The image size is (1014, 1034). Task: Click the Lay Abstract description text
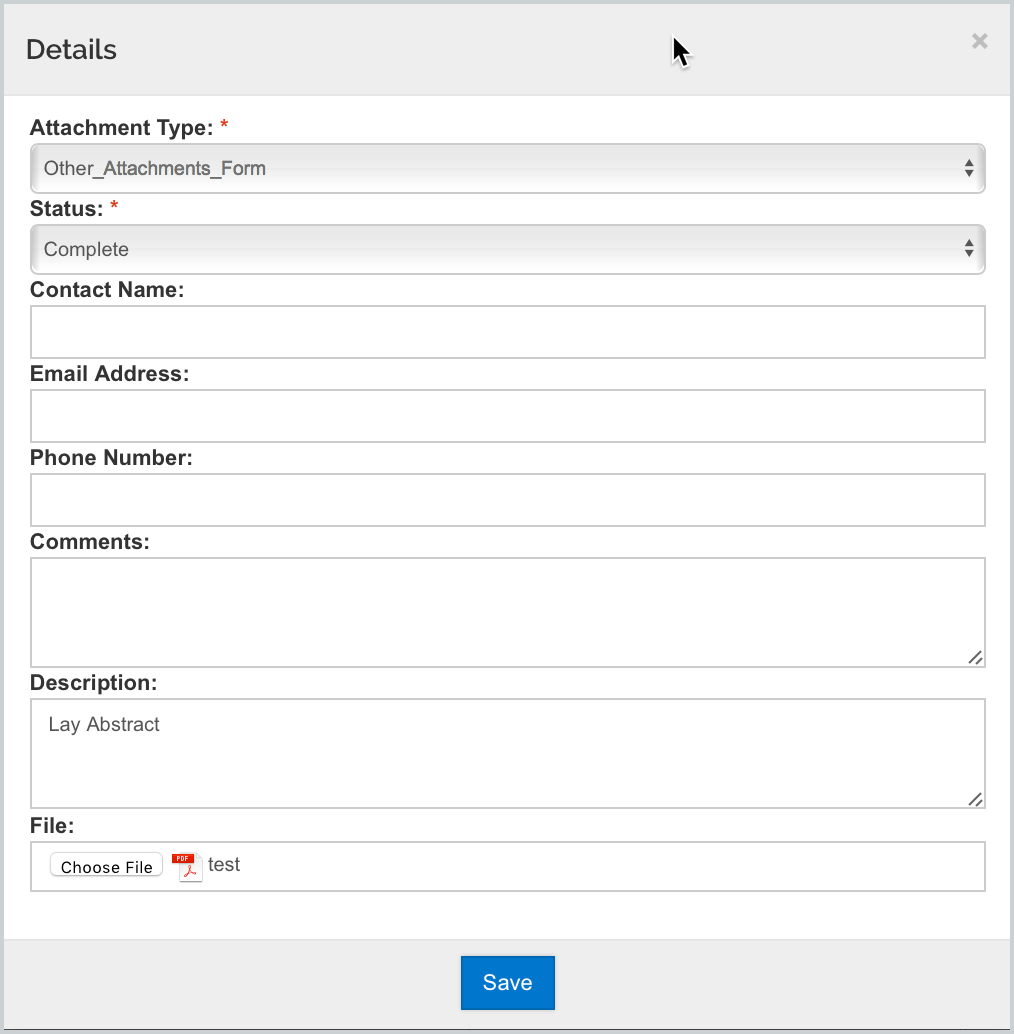[104, 725]
